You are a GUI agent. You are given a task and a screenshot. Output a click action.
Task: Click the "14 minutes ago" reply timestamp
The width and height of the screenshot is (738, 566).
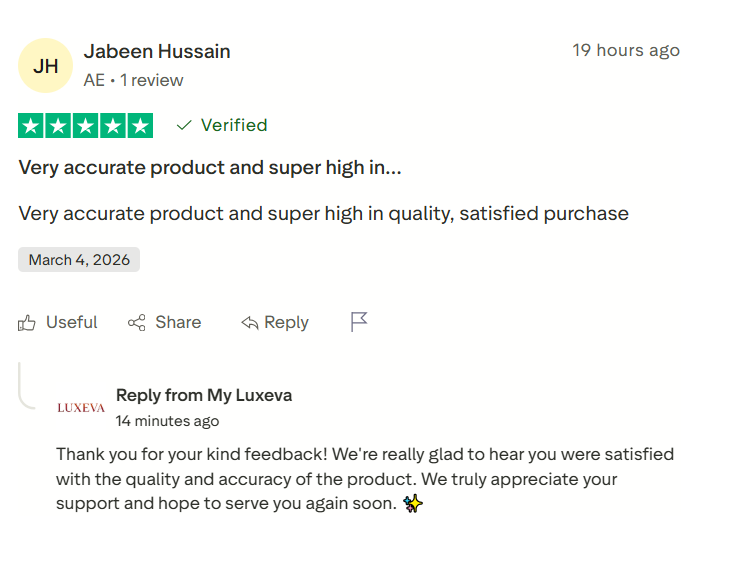167,421
